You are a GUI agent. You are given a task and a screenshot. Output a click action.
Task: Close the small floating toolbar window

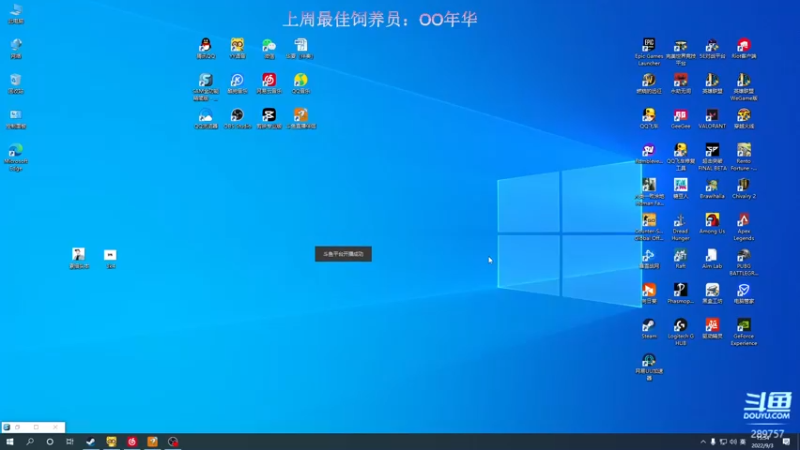point(55,427)
